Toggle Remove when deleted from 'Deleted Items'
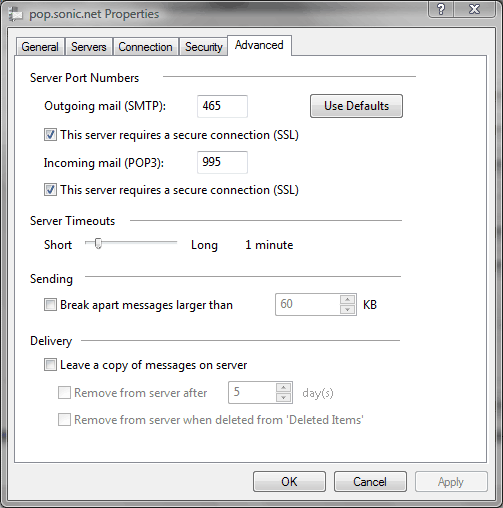The image size is (503, 508). tap(64, 420)
